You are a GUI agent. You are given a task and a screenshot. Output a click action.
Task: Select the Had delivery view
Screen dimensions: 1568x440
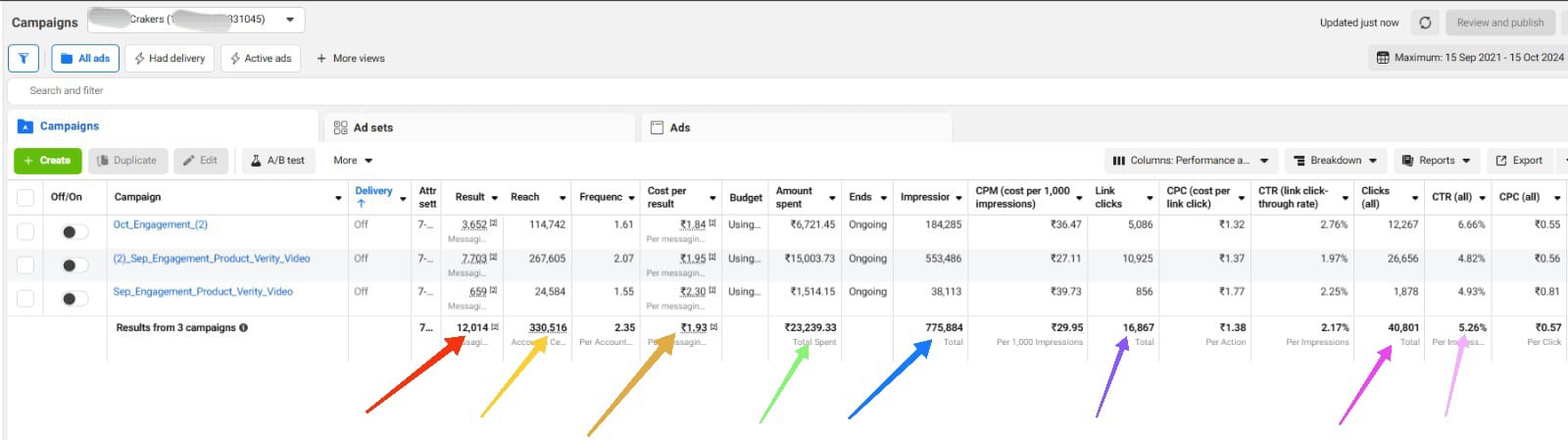click(169, 59)
